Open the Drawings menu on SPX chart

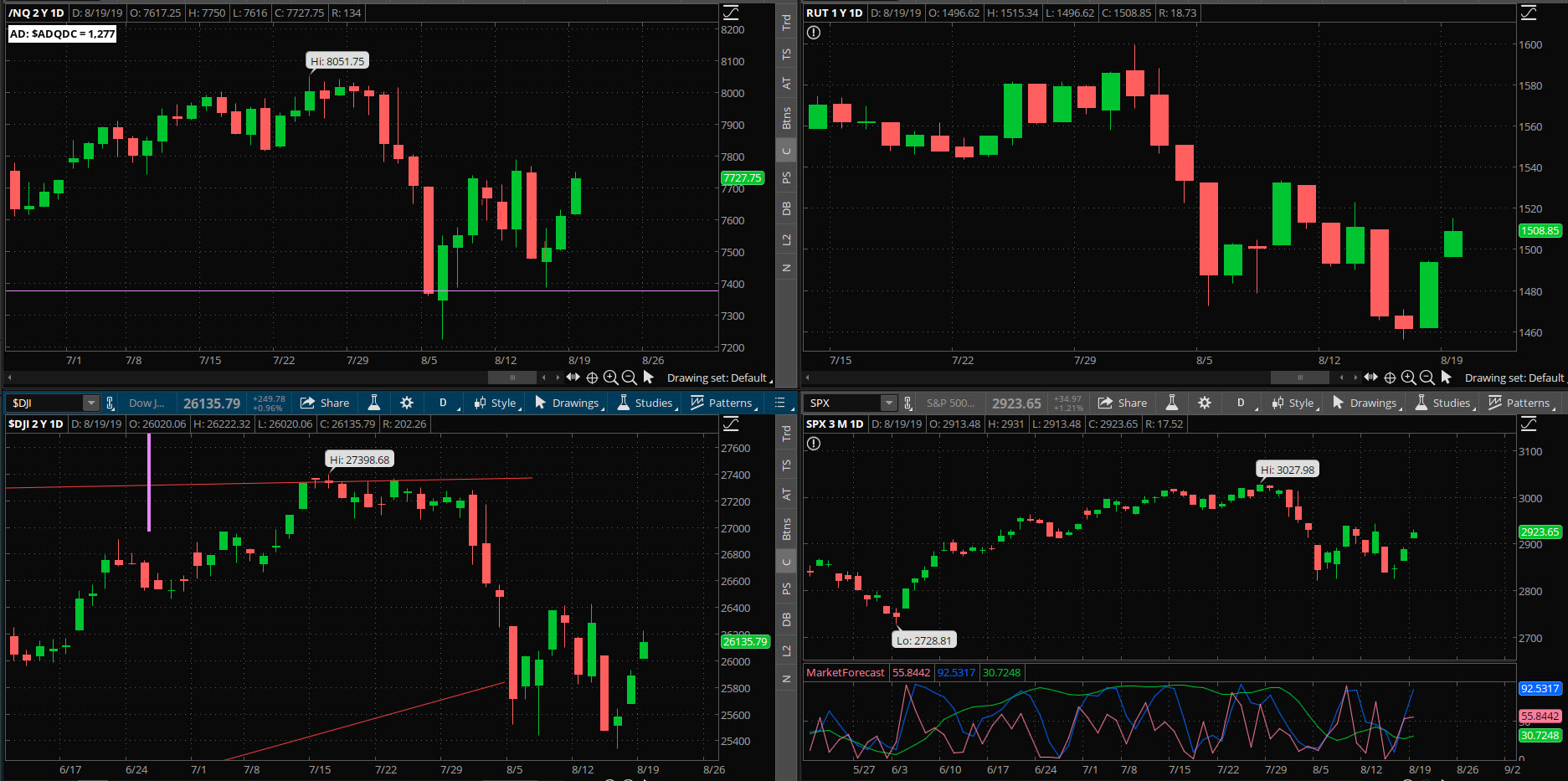tap(1367, 403)
